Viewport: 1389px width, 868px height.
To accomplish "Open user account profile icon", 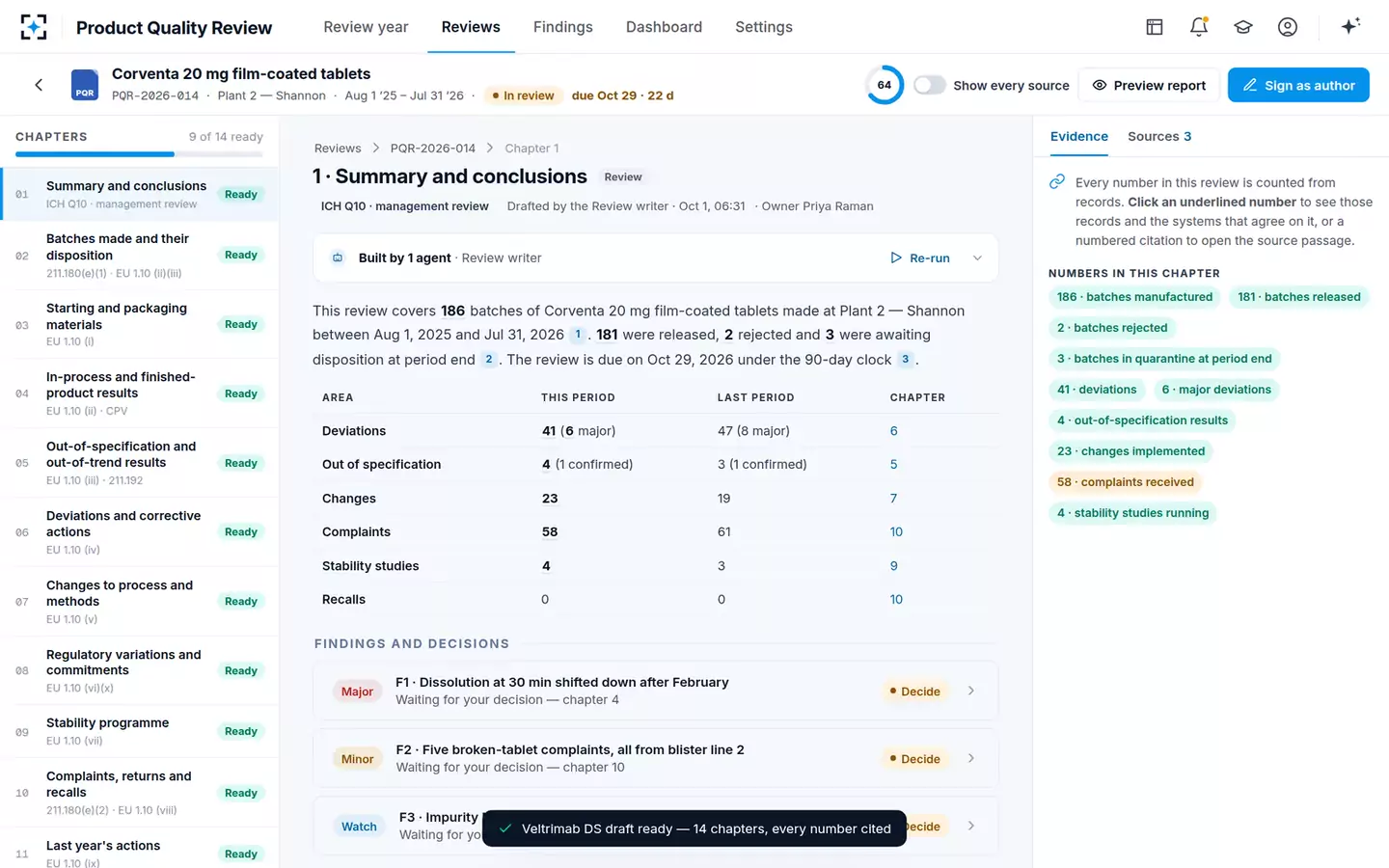I will click(x=1288, y=27).
